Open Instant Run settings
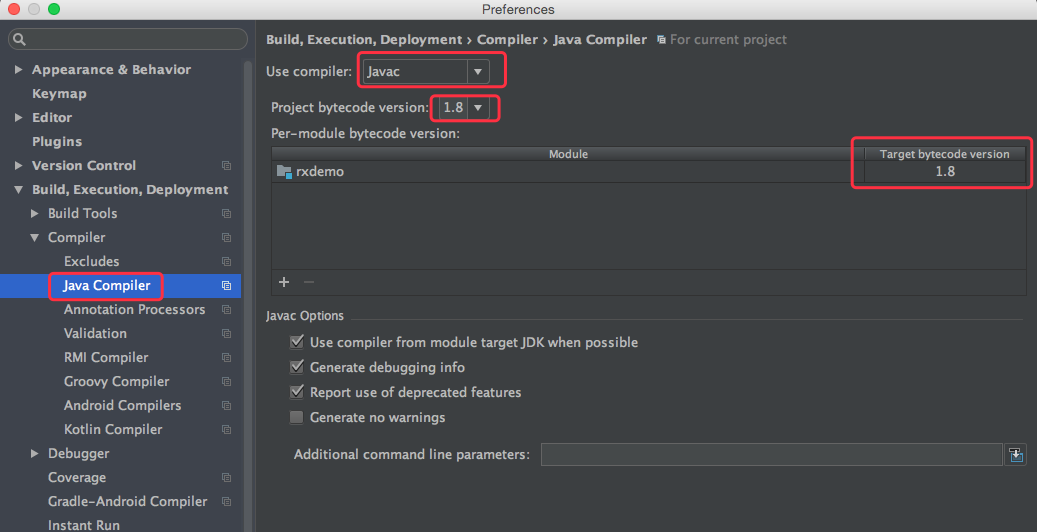 83,525
